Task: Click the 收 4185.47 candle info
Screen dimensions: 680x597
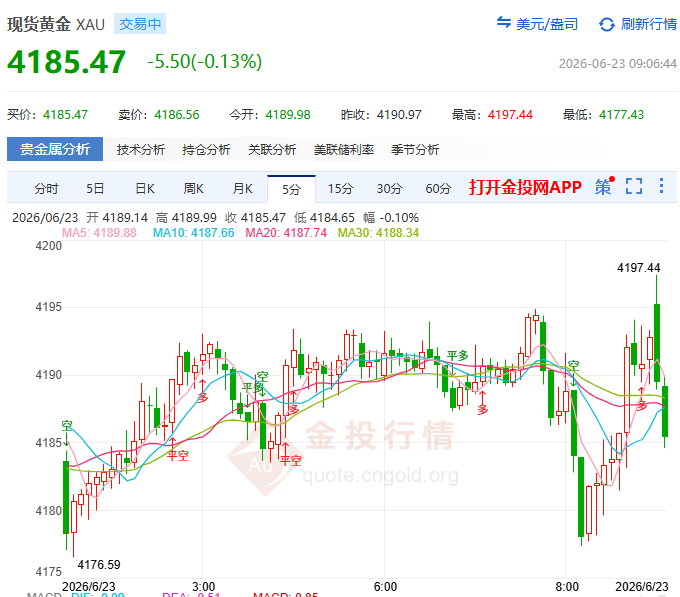Action: coord(255,218)
